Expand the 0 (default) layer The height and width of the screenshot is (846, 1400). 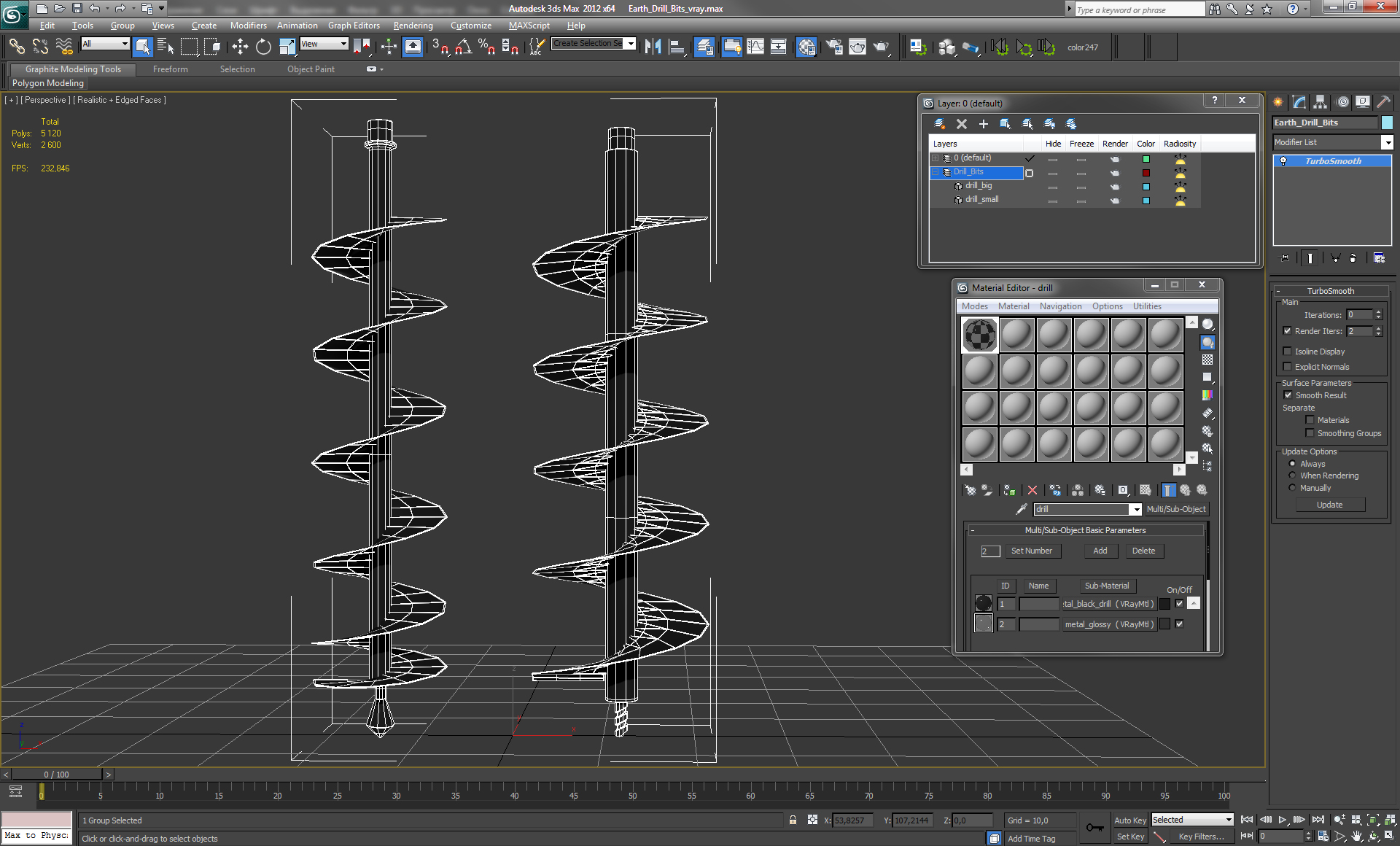coord(936,158)
